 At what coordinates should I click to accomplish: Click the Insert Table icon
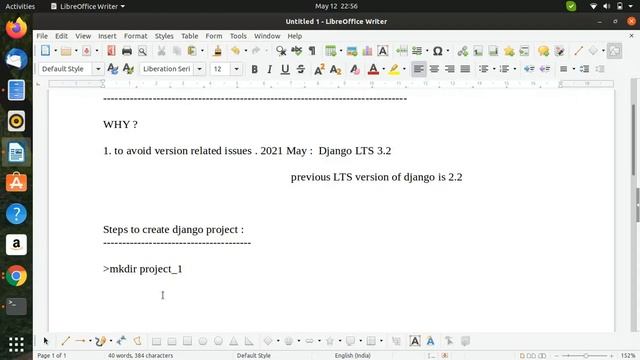[x=330, y=51]
